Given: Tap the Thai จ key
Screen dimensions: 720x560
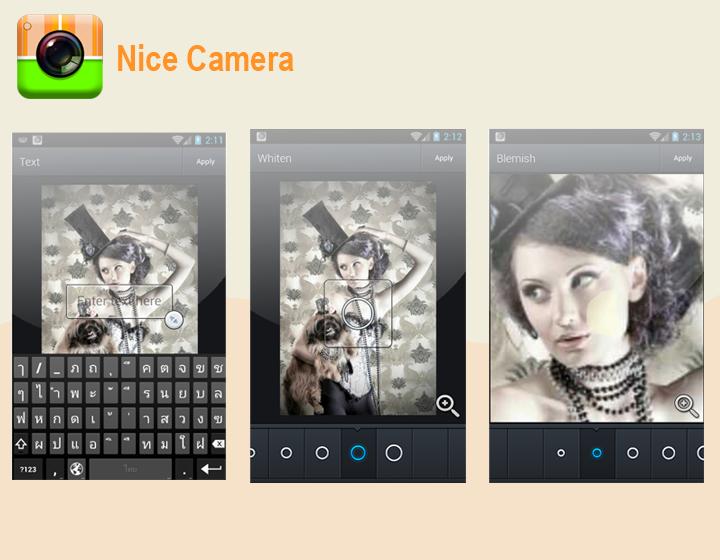Looking at the screenshot, I should point(182,368).
